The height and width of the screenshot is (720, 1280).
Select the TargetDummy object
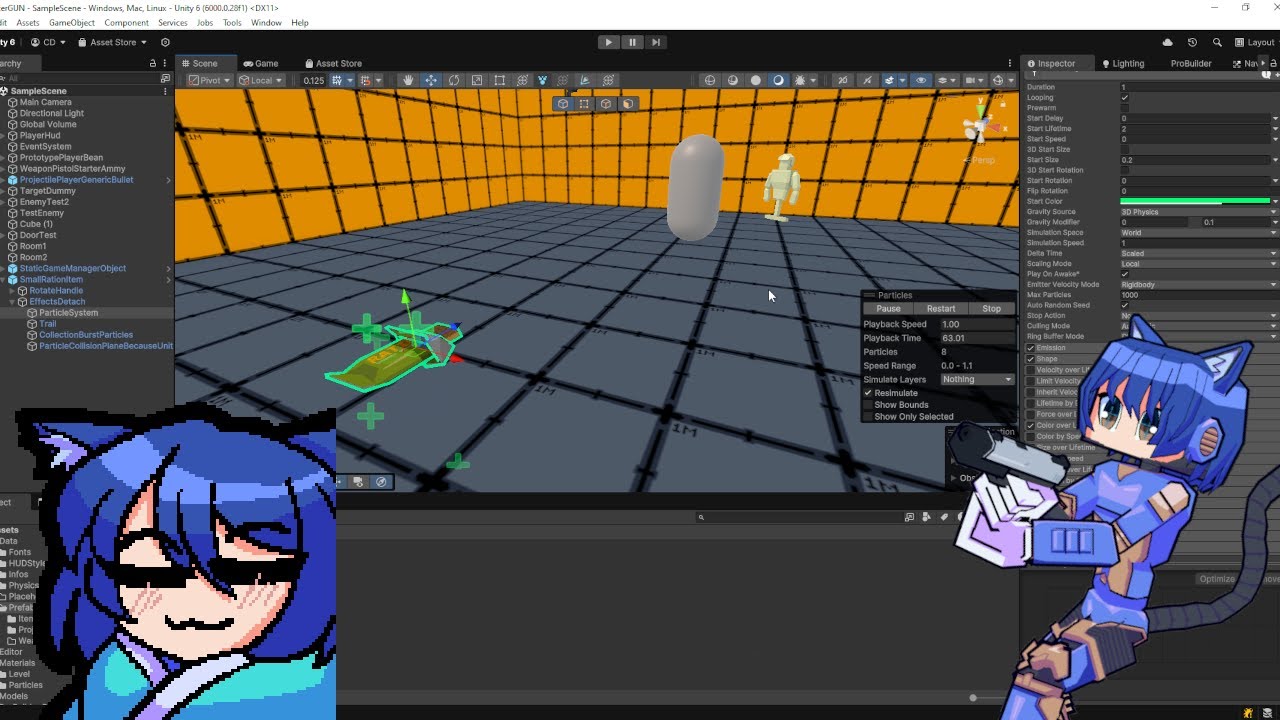coord(48,191)
